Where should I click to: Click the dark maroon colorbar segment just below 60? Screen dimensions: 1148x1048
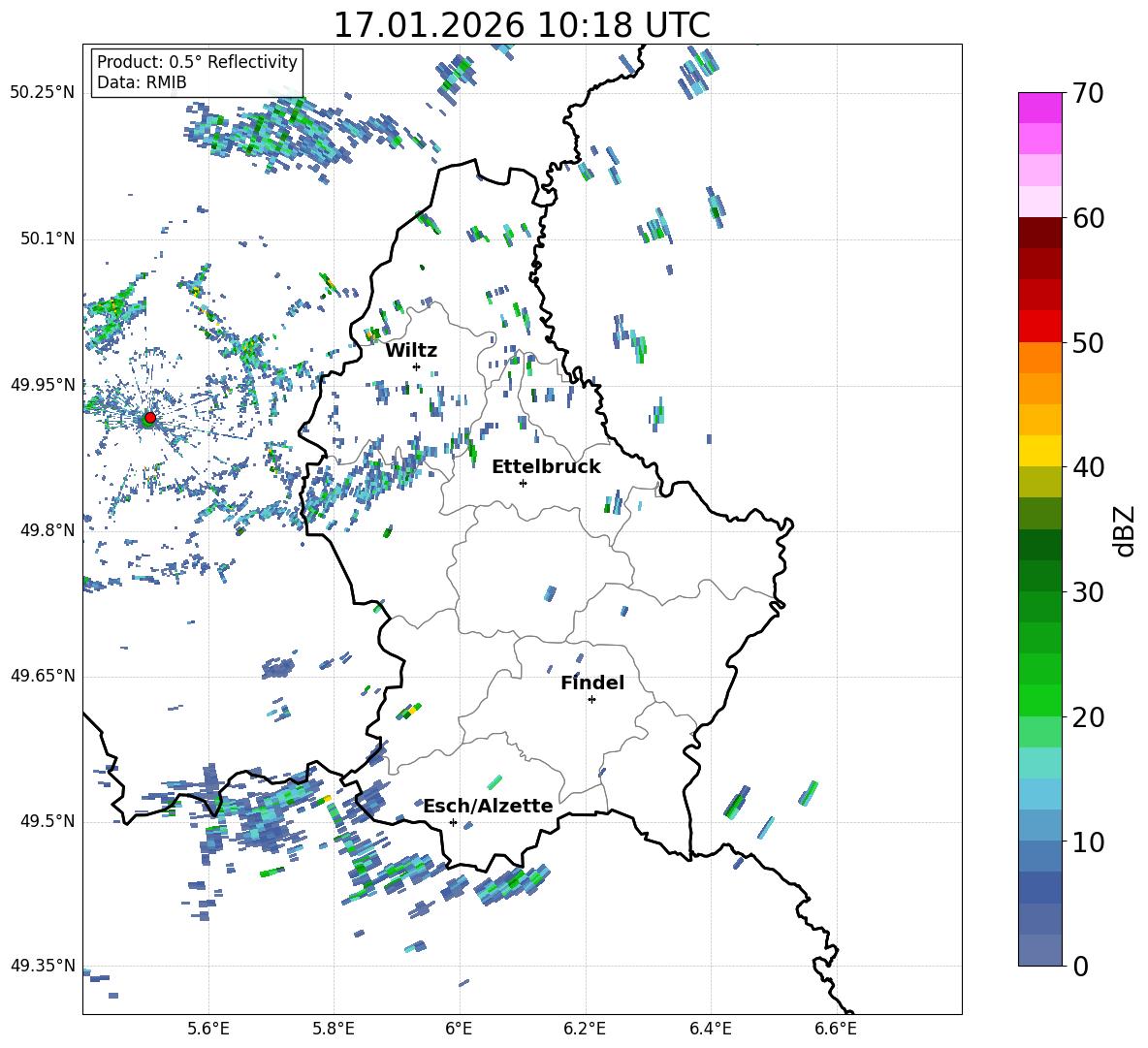point(1039,233)
